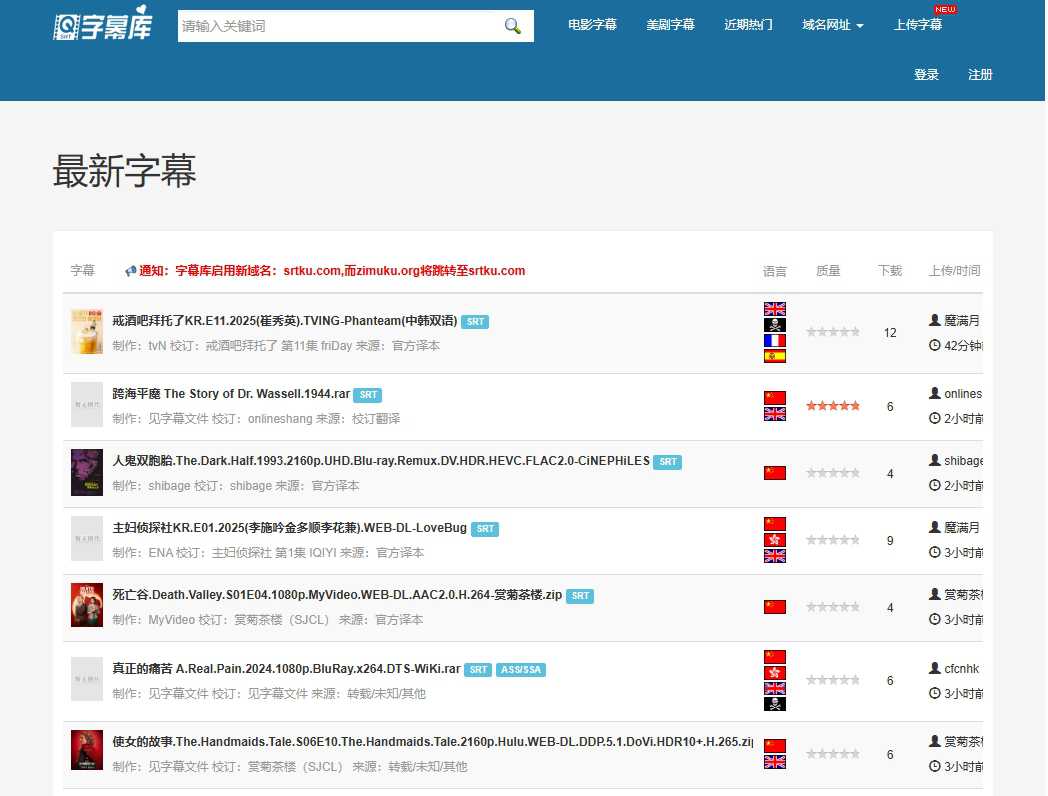
Task: Click the 注册 registration link
Action: 981,74
